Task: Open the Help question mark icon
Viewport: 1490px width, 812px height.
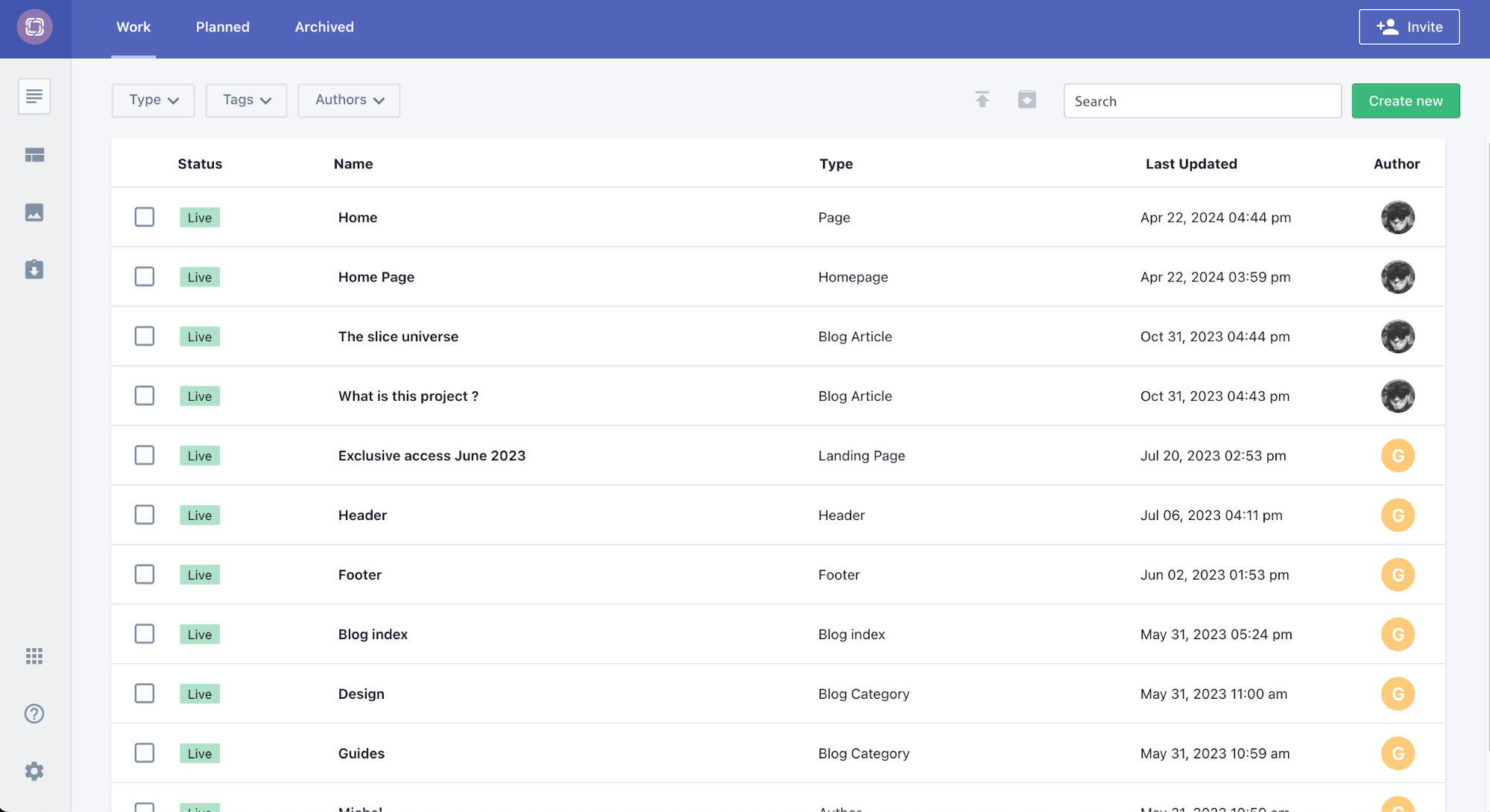Action: (34, 714)
